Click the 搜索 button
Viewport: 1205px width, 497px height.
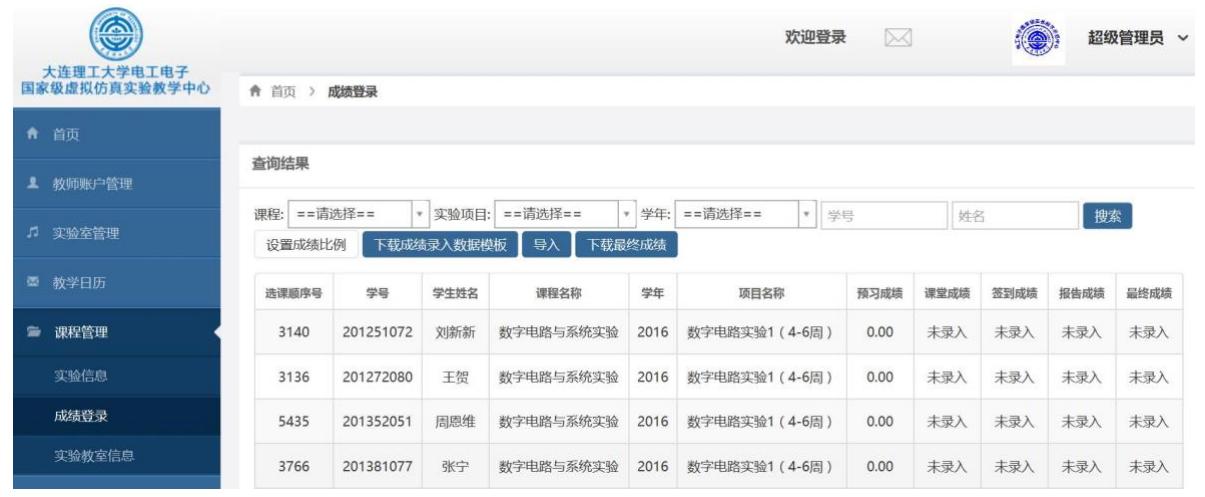tap(1107, 214)
